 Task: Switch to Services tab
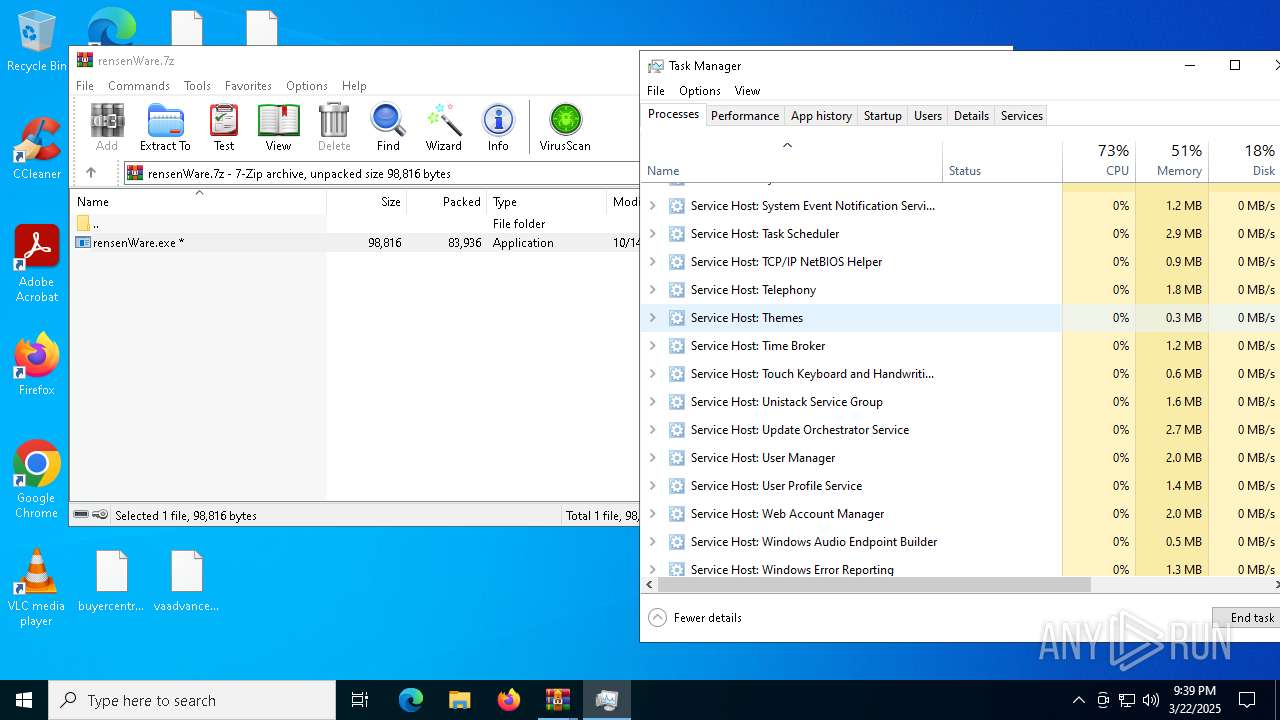click(1022, 116)
